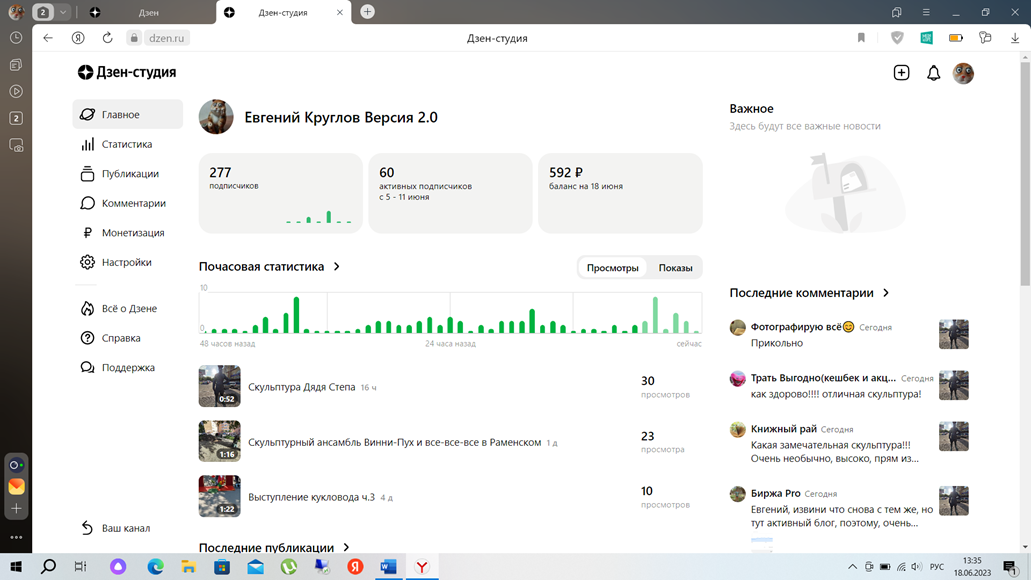
Task: Open comment by Книжный рай
Action: 849,443
